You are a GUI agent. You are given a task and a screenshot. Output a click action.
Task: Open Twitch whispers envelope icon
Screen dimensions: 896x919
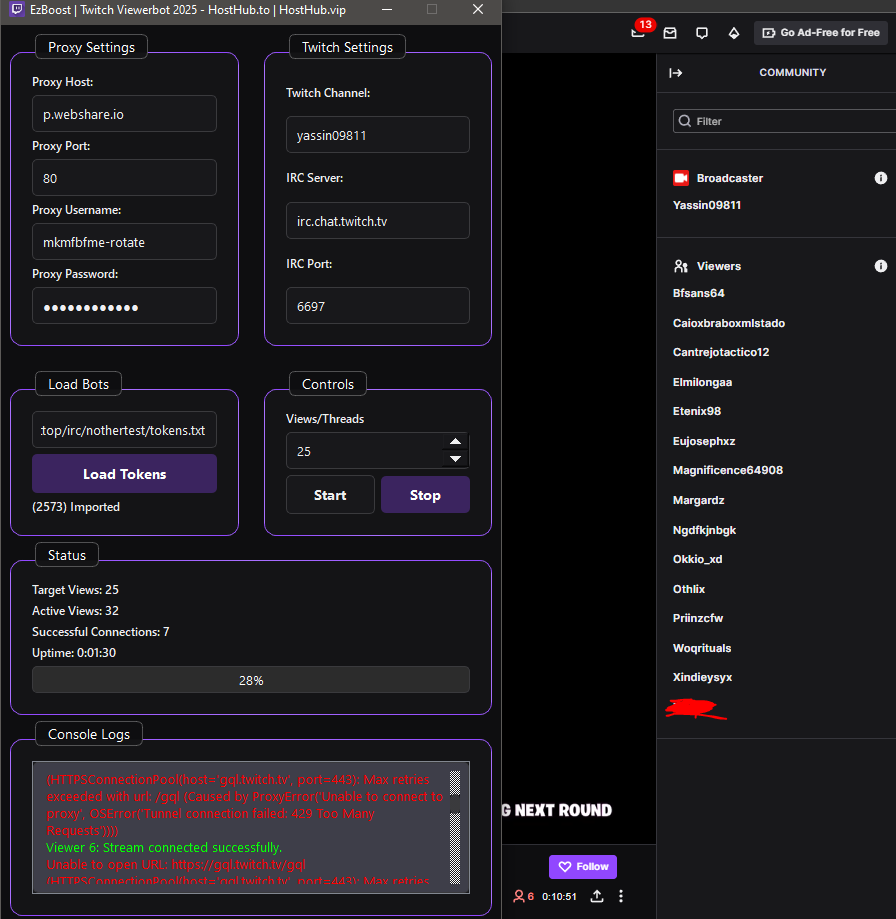click(x=670, y=33)
